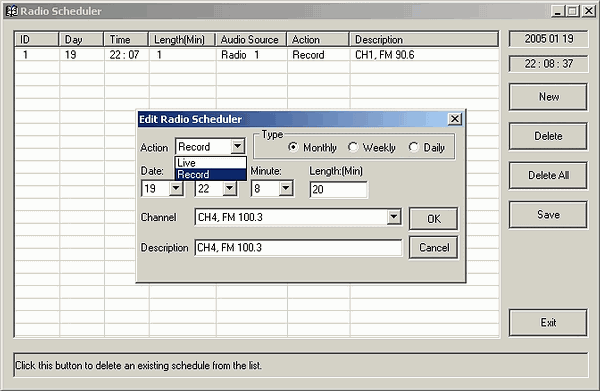
Task: Create a New schedule
Action: click(548, 97)
